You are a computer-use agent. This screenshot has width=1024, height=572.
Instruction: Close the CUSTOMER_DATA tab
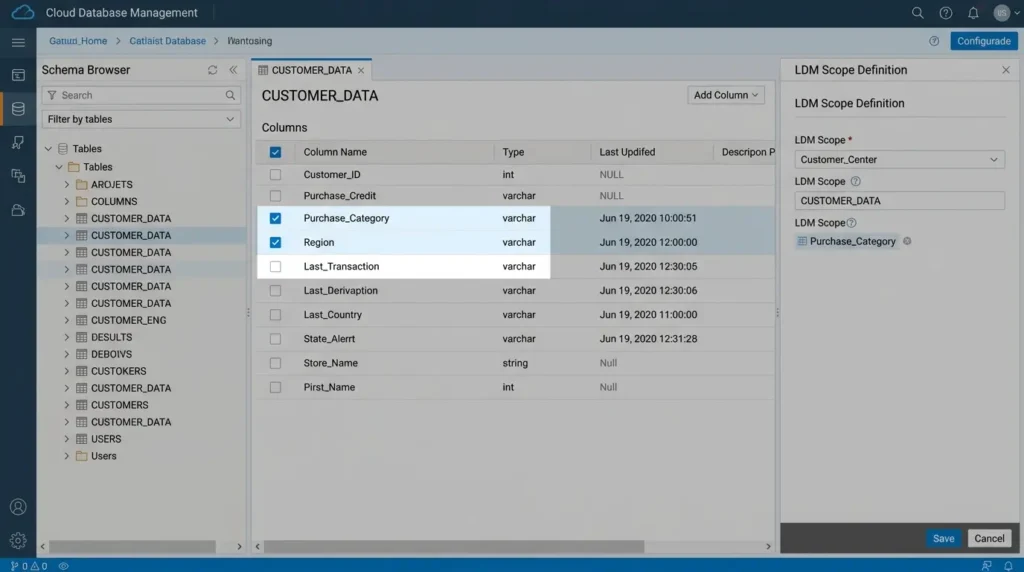point(360,71)
